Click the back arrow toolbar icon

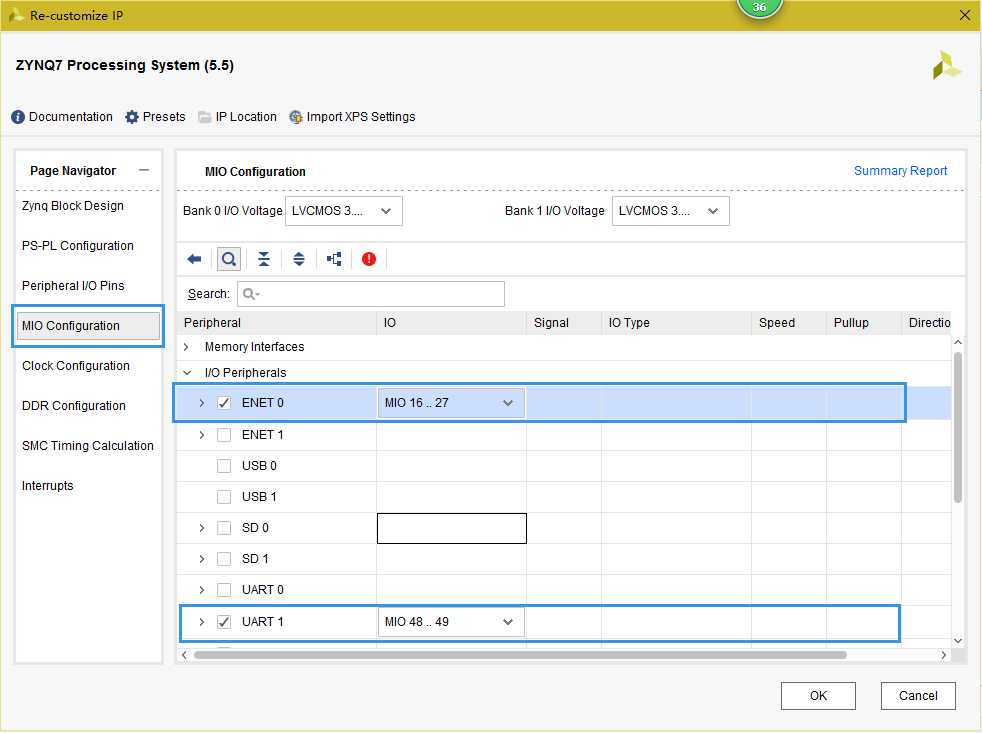[194, 259]
